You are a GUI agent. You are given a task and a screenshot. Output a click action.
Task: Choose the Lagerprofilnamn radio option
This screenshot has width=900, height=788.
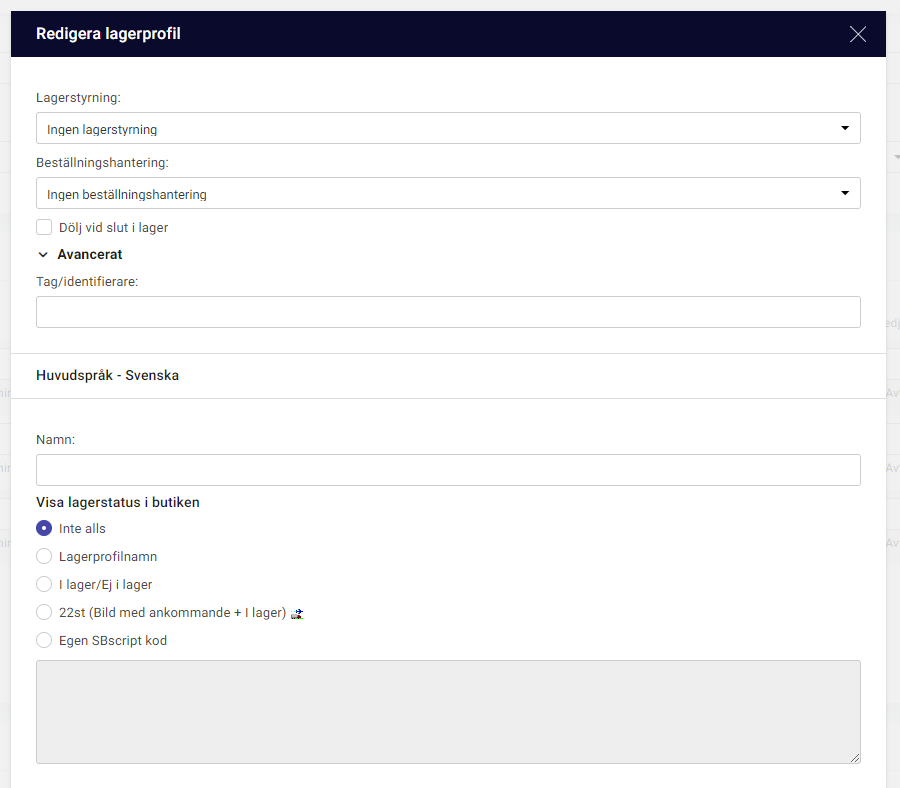coord(44,556)
